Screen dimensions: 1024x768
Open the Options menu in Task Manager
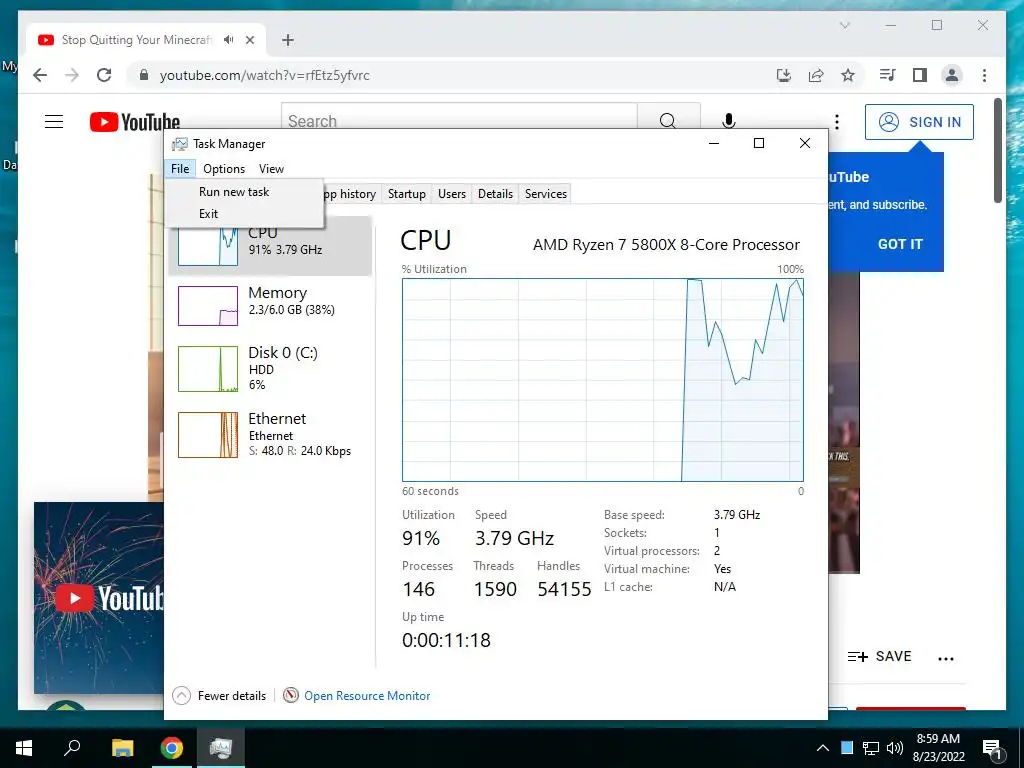[x=224, y=168]
